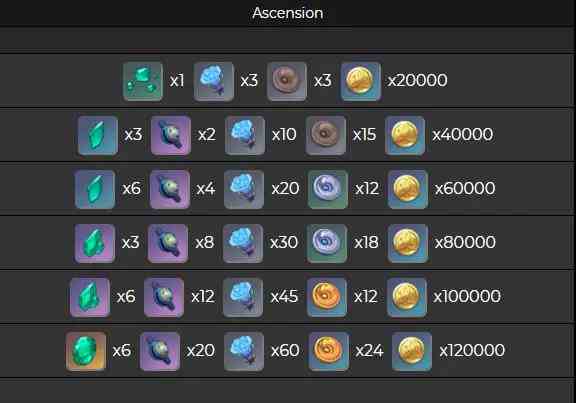The height and width of the screenshot is (403, 576).
Task: Click the blue flower icon next to x10
Action: [x=245, y=135]
